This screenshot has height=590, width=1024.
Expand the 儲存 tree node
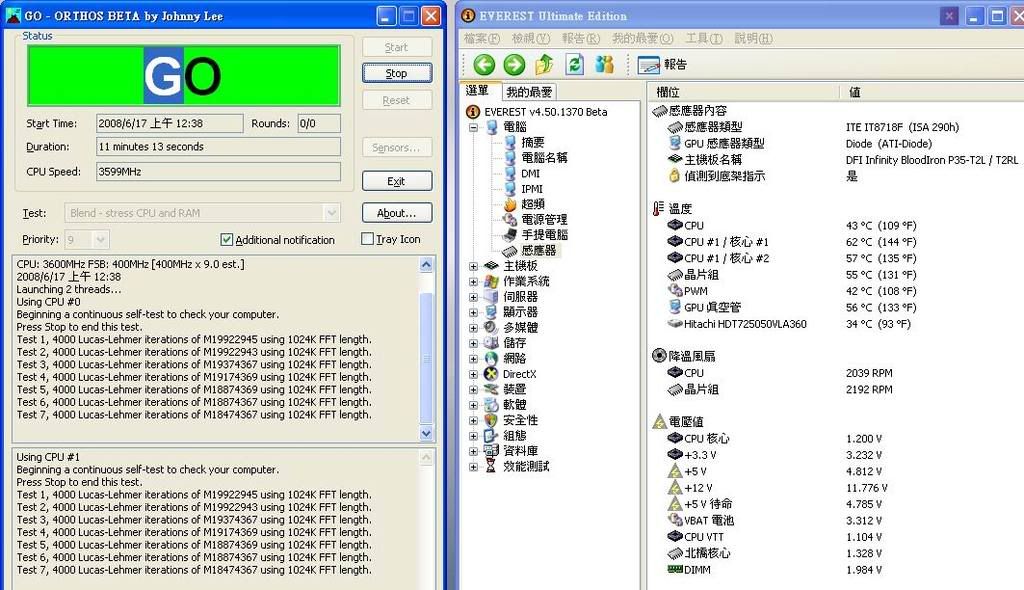click(473, 343)
